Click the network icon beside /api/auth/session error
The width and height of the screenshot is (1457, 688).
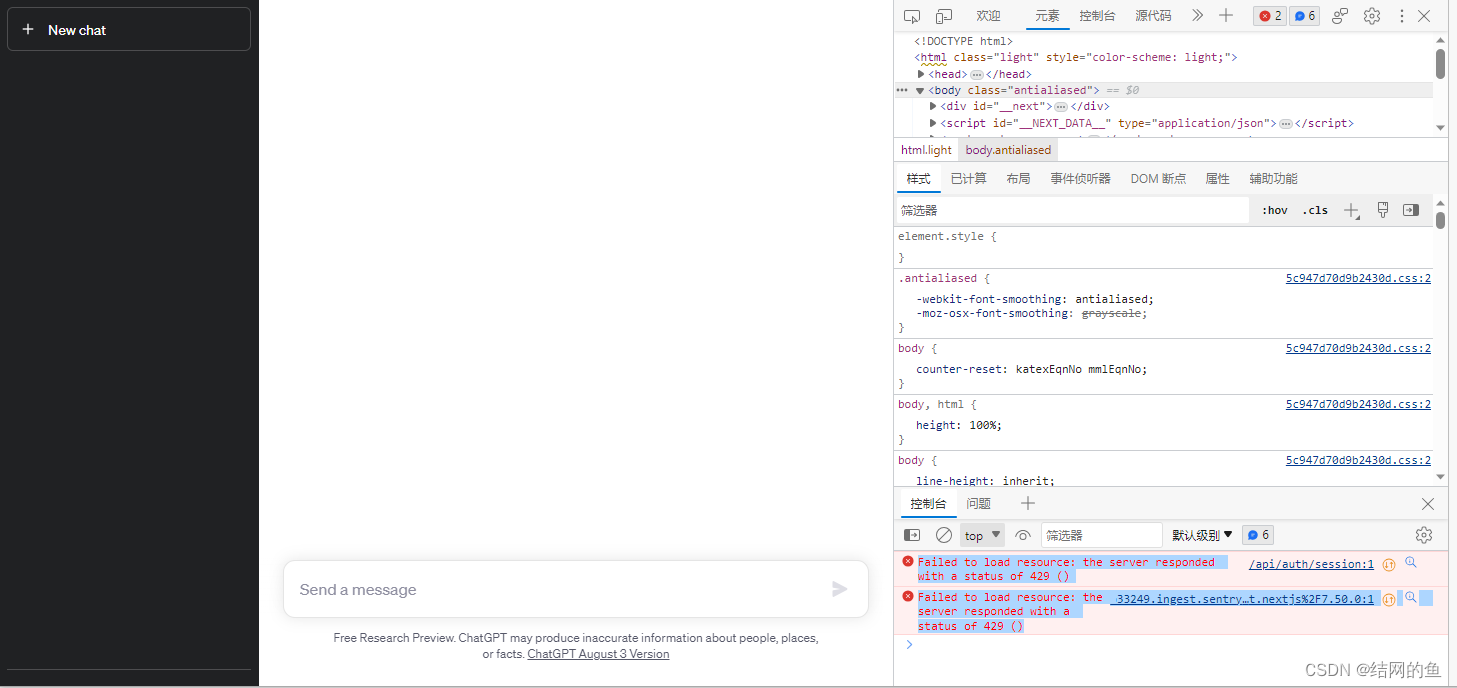(1389, 565)
